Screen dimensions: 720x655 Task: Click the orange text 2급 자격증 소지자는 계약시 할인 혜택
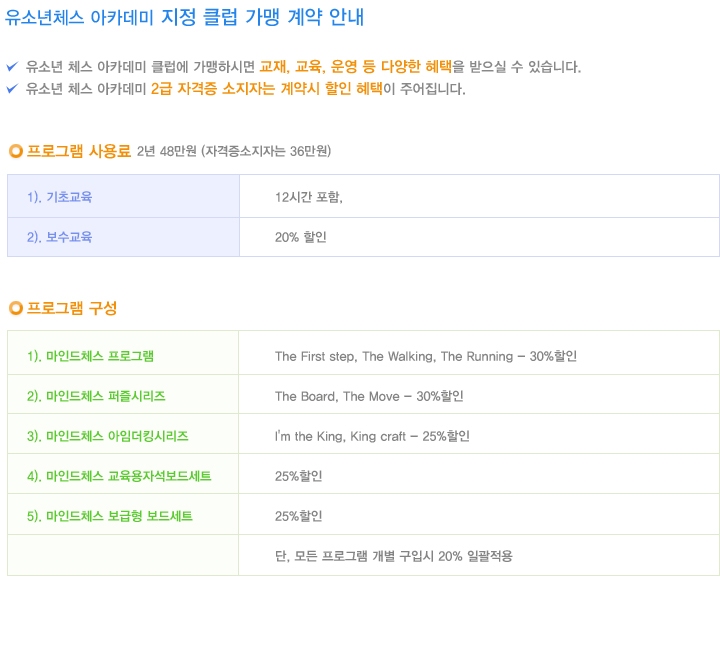point(266,88)
